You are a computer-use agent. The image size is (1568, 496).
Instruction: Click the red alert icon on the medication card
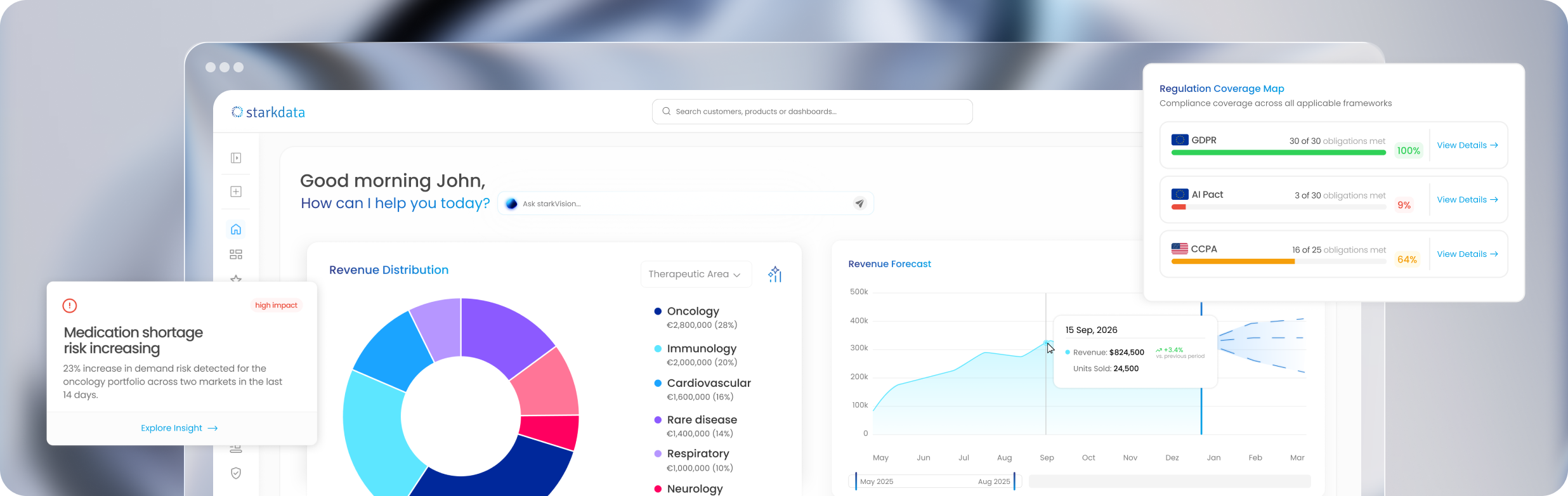[70, 306]
